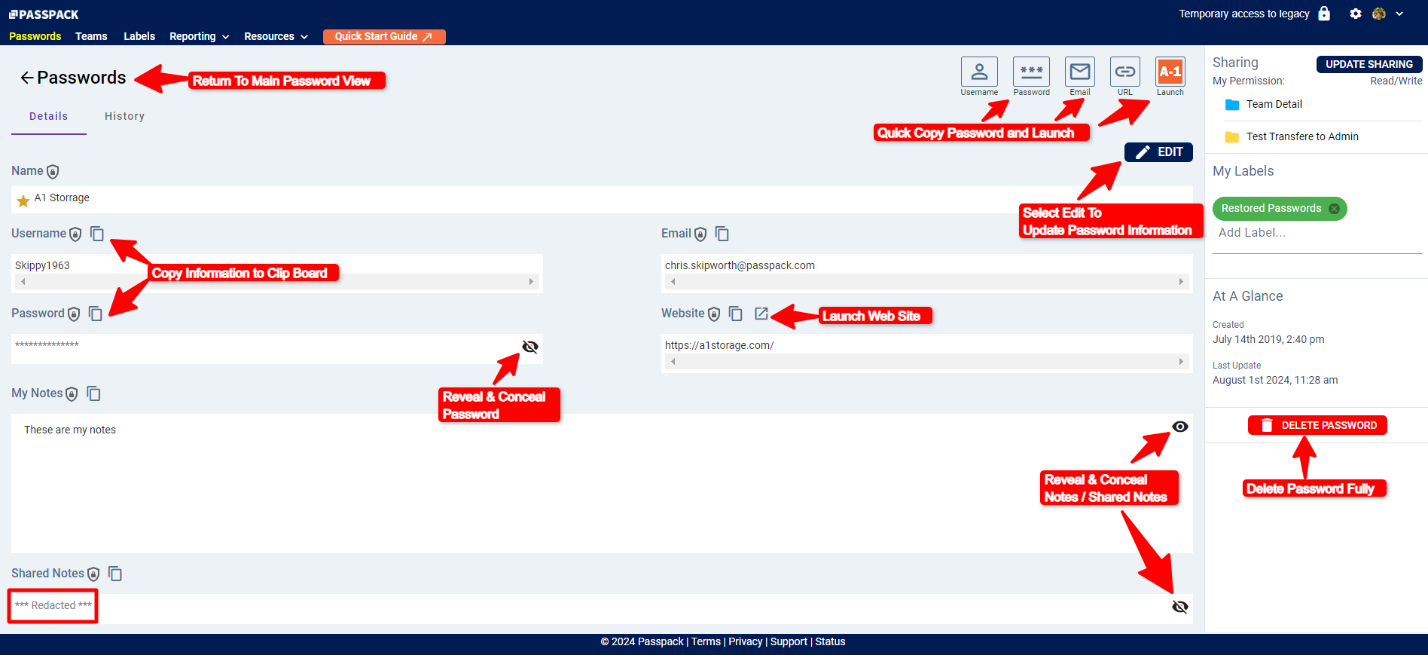Quick copy Password with the asterisk icon
This screenshot has width=1428, height=655.
[x=1031, y=72]
